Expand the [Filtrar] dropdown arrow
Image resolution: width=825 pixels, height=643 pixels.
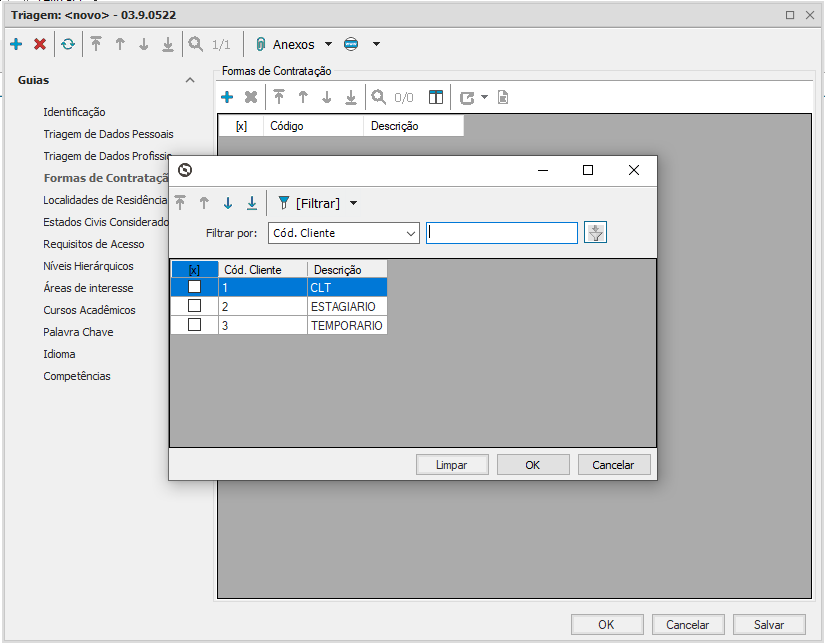(x=353, y=203)
